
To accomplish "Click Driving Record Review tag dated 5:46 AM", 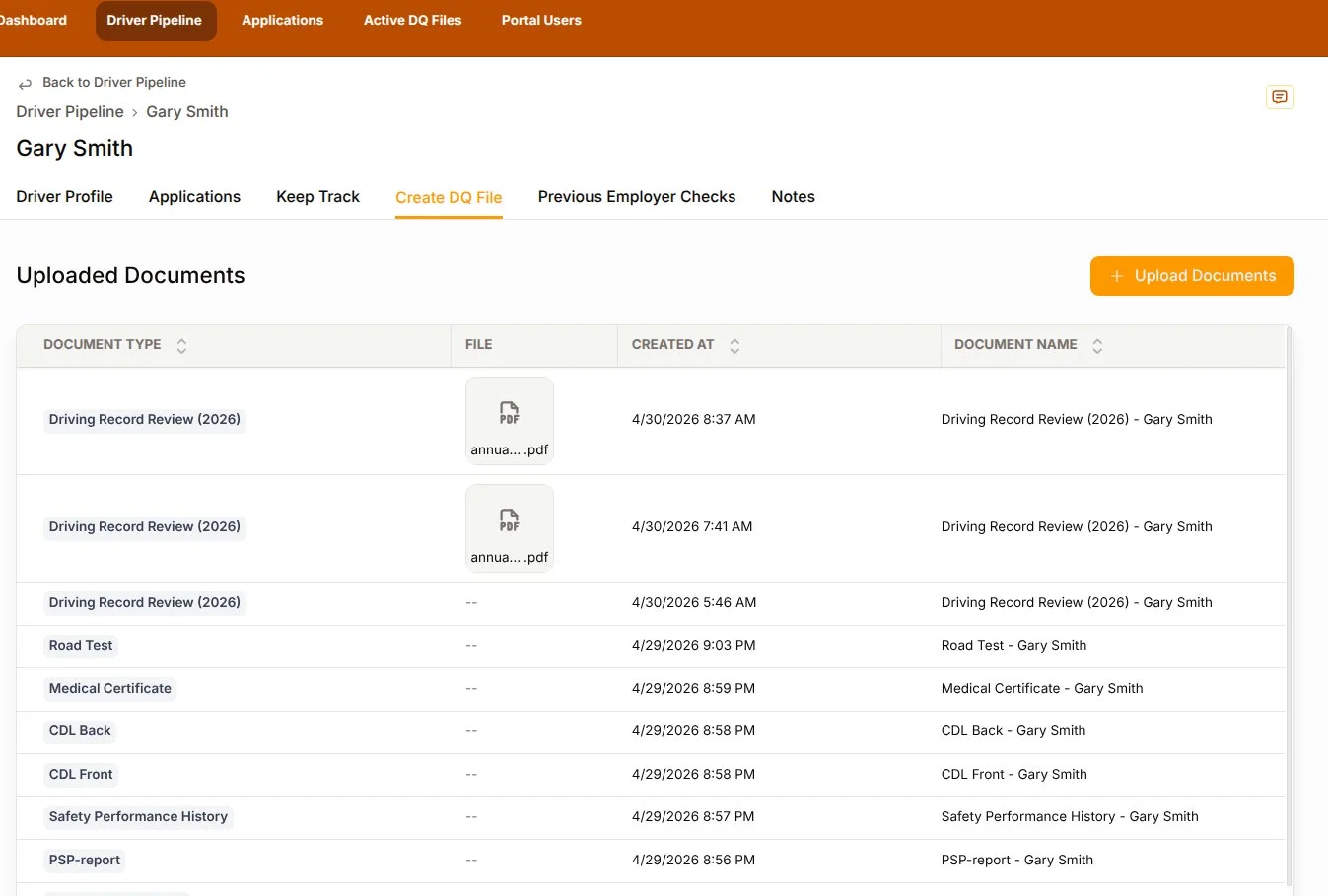I will point(145,603).
